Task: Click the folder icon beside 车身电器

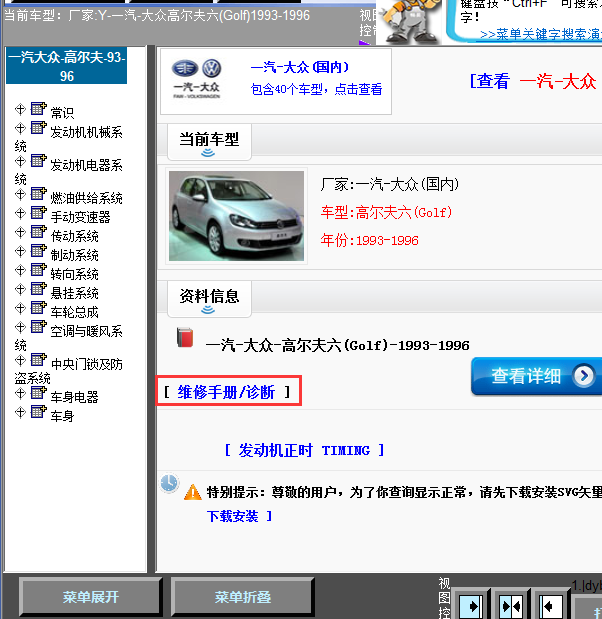Action: pos(39,393)
